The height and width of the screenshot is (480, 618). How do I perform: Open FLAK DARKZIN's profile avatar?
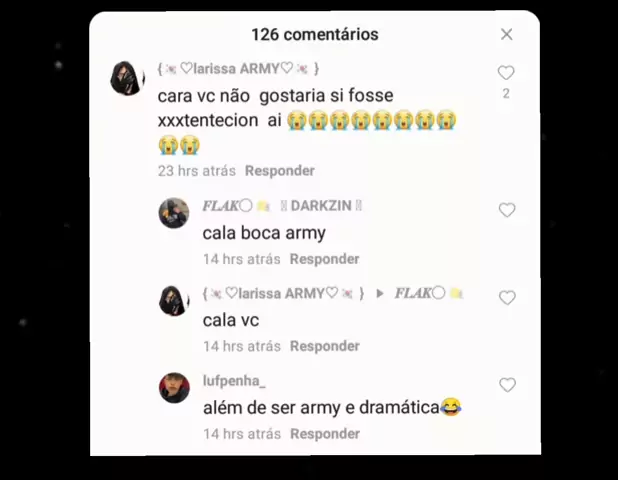(174, 213)
